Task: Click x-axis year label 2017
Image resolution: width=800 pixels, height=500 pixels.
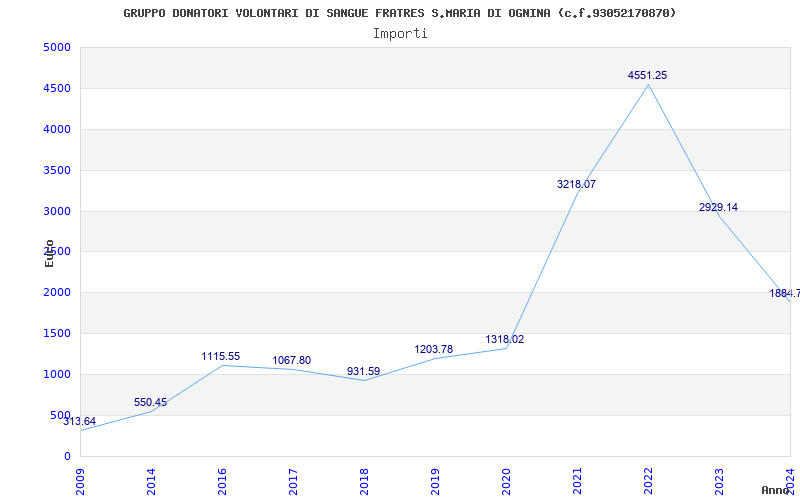Action: pyautogui.click(x=293, y=481)
